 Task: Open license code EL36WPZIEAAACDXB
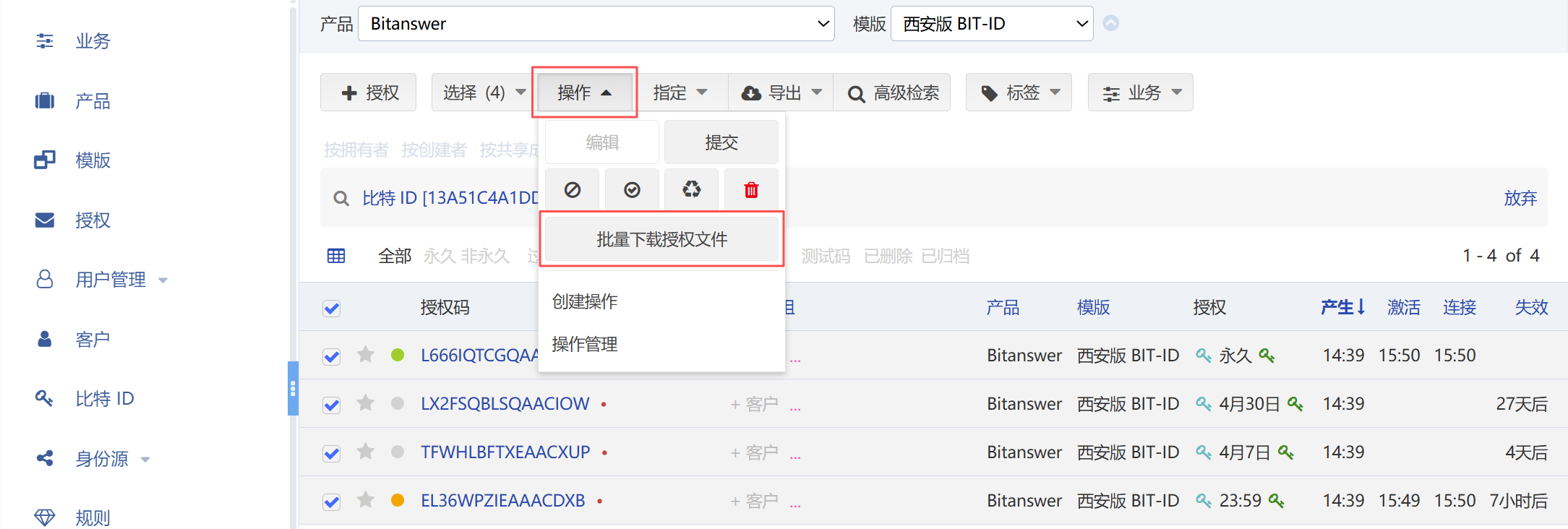coord(503,501)
